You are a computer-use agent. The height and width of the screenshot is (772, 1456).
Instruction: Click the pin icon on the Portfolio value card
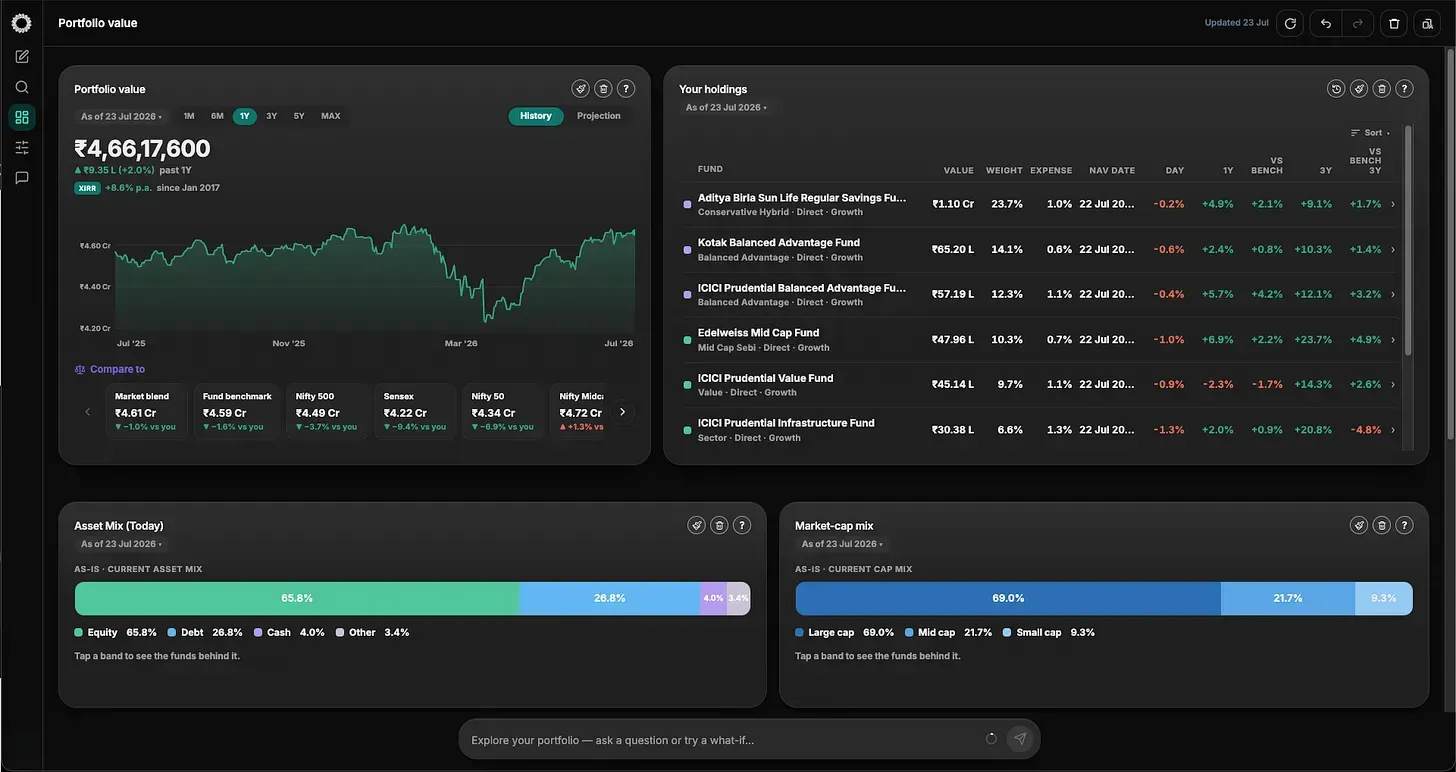pos(580,89)
